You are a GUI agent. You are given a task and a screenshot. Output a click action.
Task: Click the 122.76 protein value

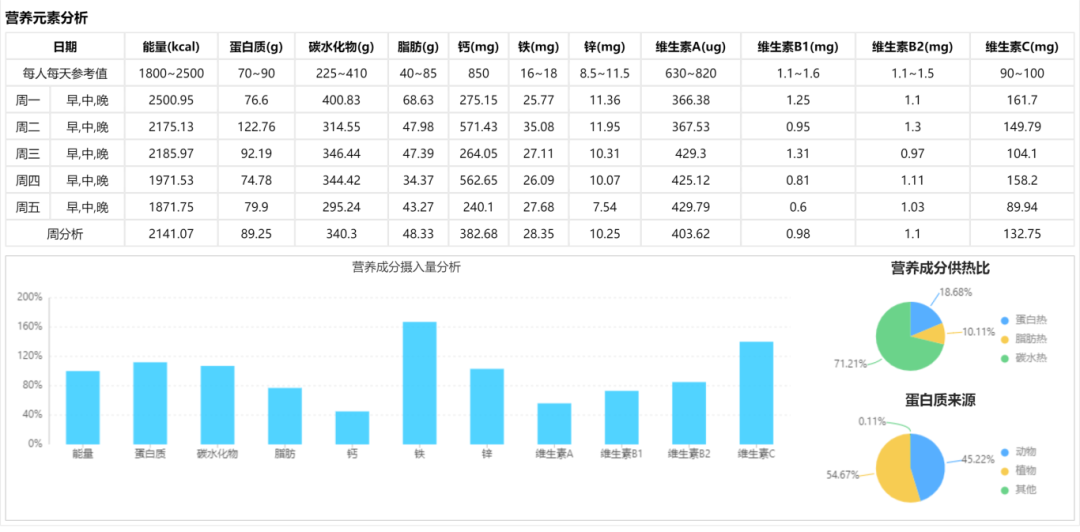click(256, 127)
